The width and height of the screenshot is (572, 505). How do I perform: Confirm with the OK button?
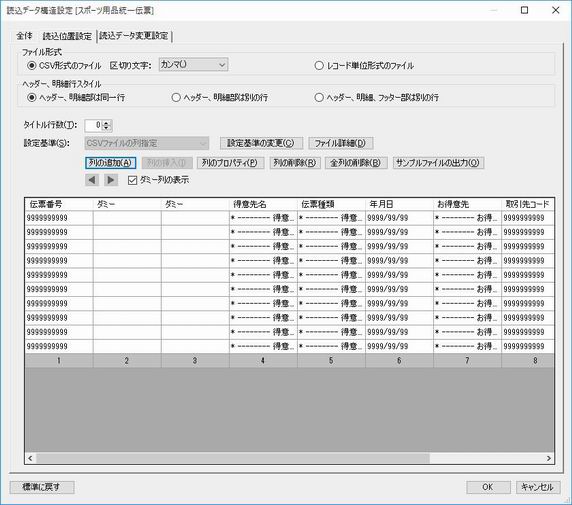(488, 487)
